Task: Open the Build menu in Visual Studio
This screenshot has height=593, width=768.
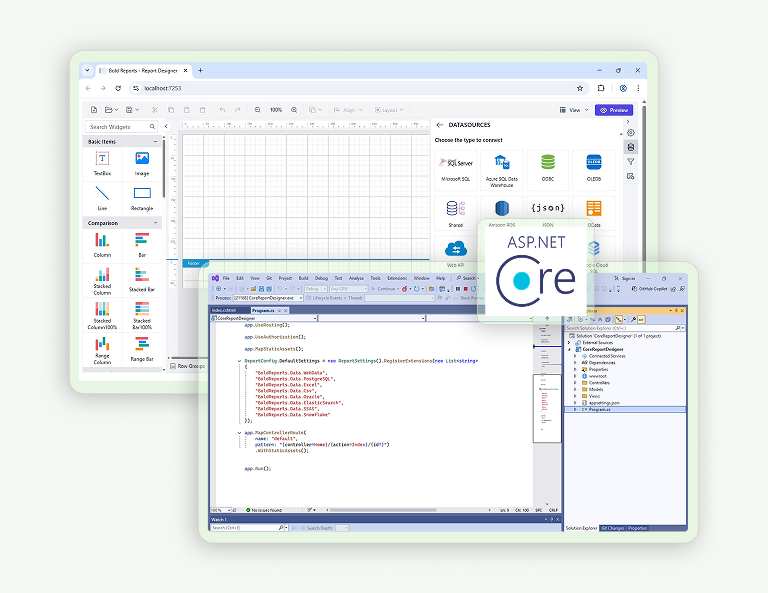Action: (304, 278)
